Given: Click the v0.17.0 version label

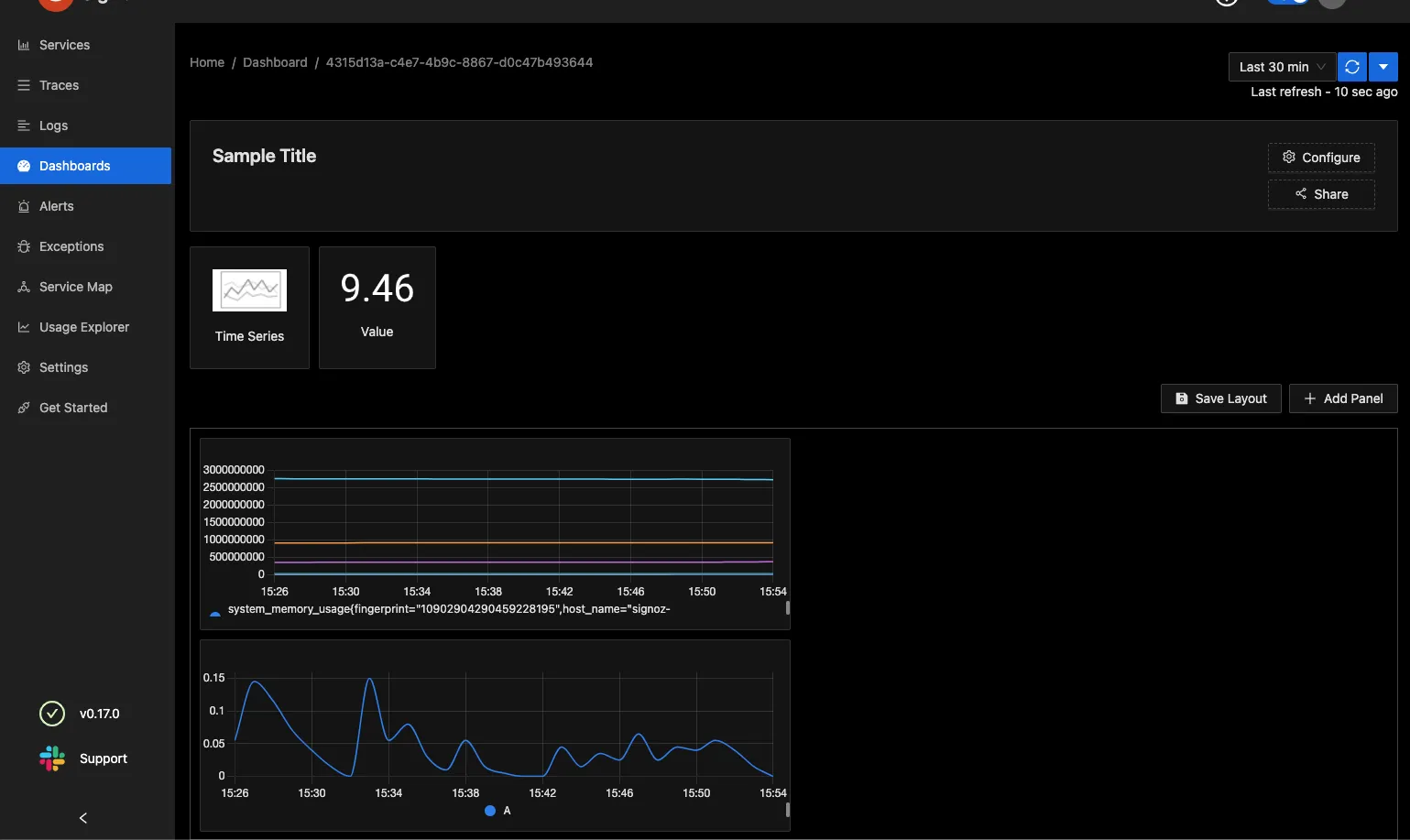Looking at the screenshot, I should pos(99,714).
